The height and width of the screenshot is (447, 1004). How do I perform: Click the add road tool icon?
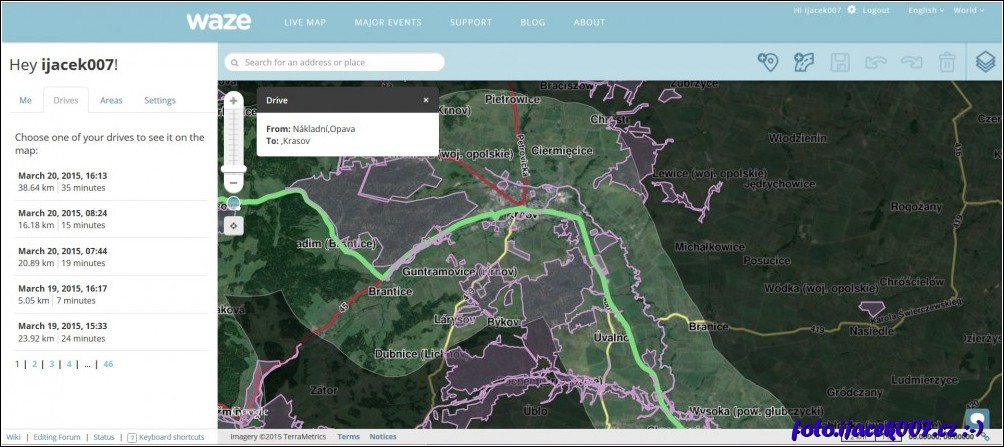click(804, 63)
